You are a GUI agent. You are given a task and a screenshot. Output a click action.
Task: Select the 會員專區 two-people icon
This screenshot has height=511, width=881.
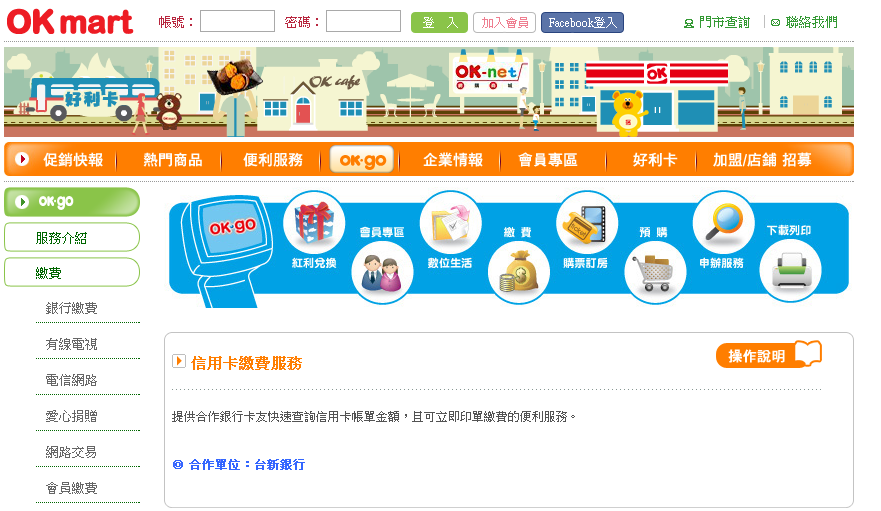click(x=383, y=272)
